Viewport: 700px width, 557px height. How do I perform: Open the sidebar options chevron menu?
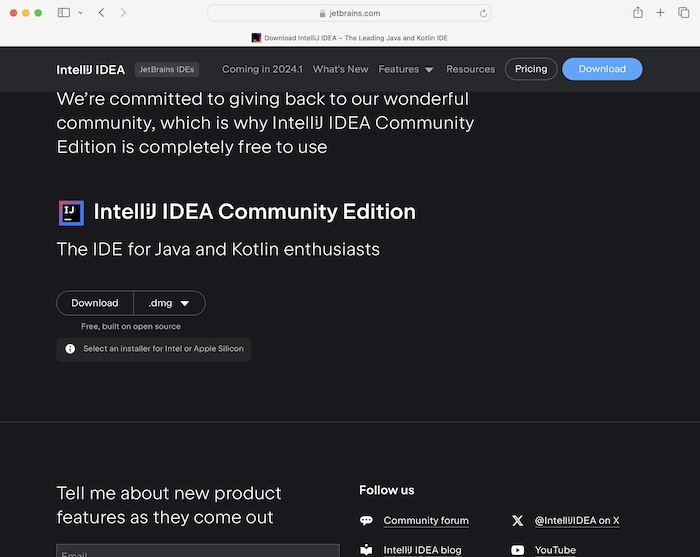(x=80, y=13)
